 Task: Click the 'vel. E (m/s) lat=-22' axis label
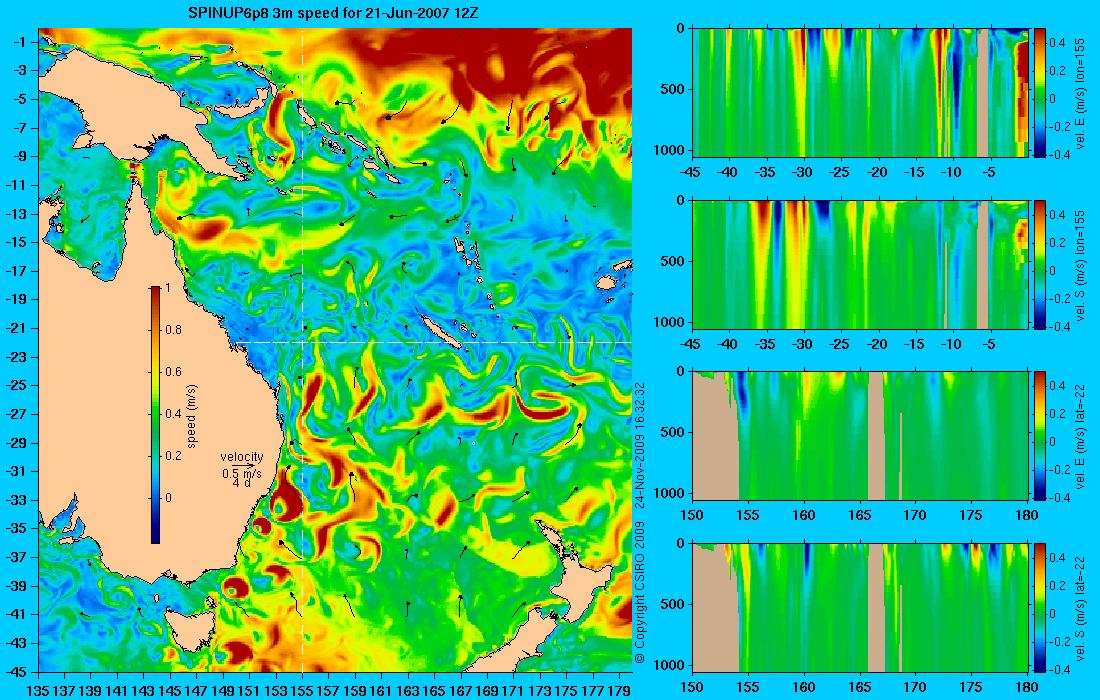coord(1082,436)
